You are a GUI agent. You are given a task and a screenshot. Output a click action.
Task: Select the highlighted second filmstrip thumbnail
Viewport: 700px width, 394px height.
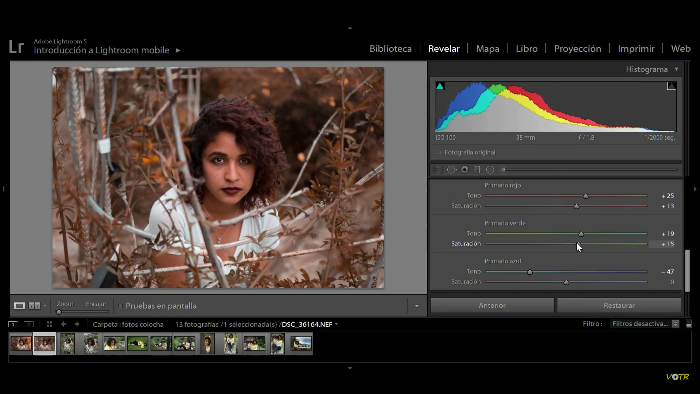click(45, 344)
